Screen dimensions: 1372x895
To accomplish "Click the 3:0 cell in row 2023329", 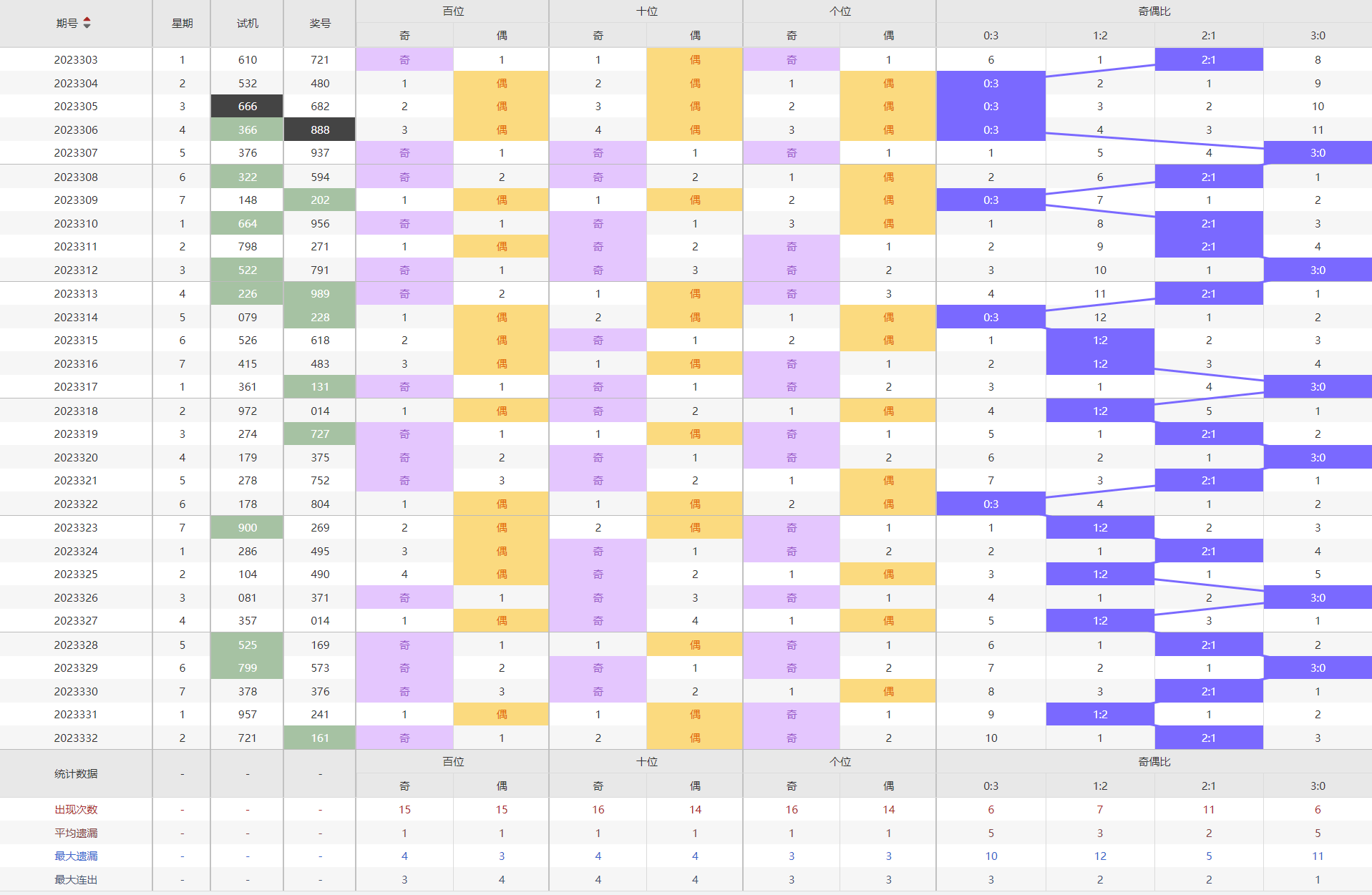I will click(1318, 667).
